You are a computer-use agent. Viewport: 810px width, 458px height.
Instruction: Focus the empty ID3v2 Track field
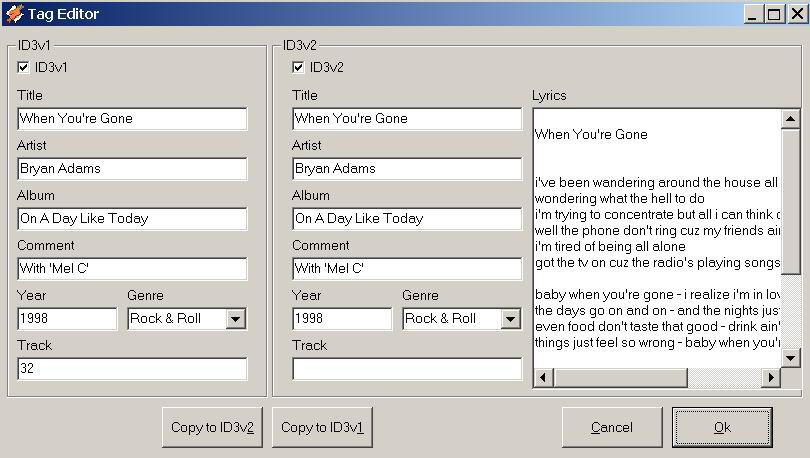point(407,369)
